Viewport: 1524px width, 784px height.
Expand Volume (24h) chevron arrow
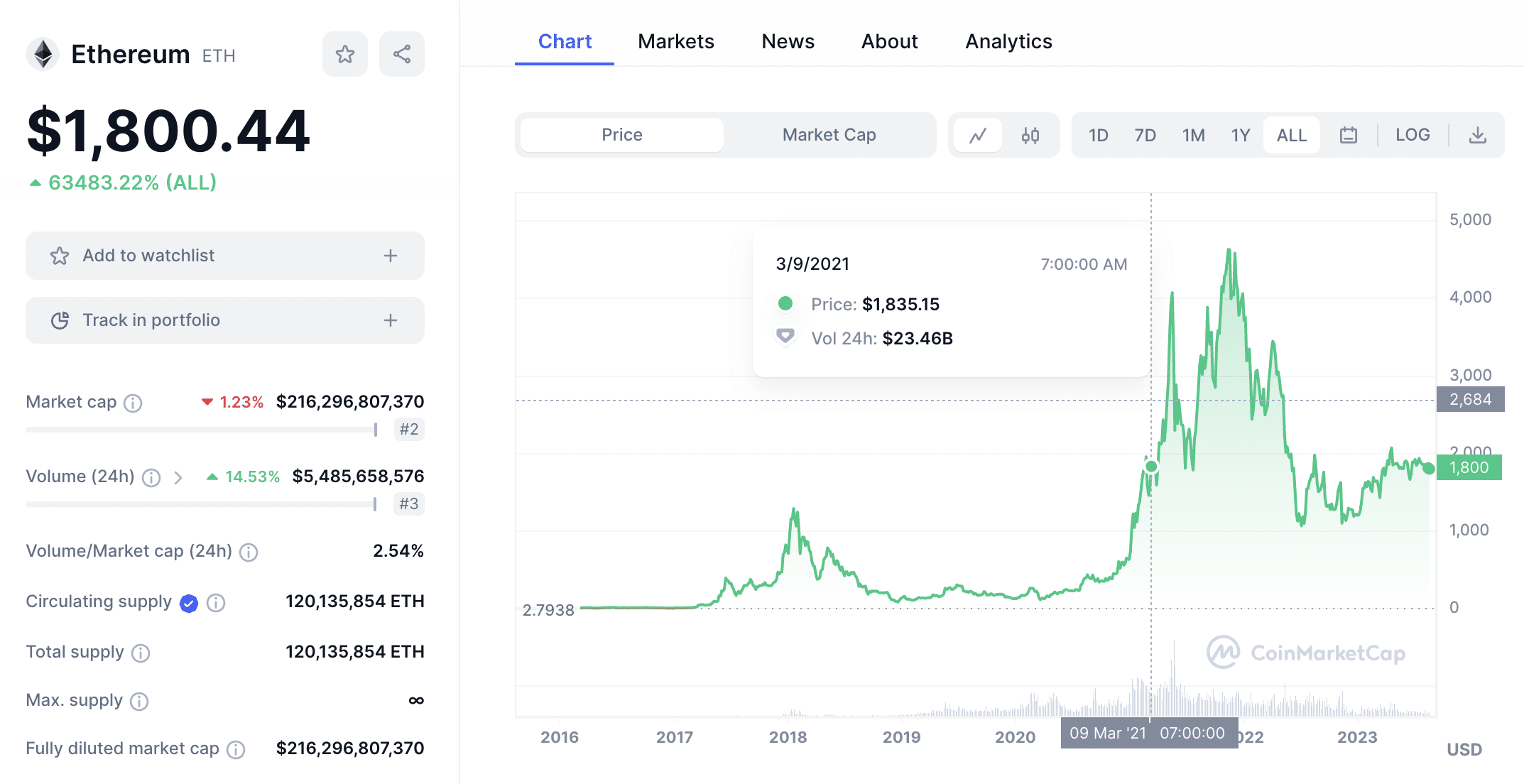click(x=178, y=478)
